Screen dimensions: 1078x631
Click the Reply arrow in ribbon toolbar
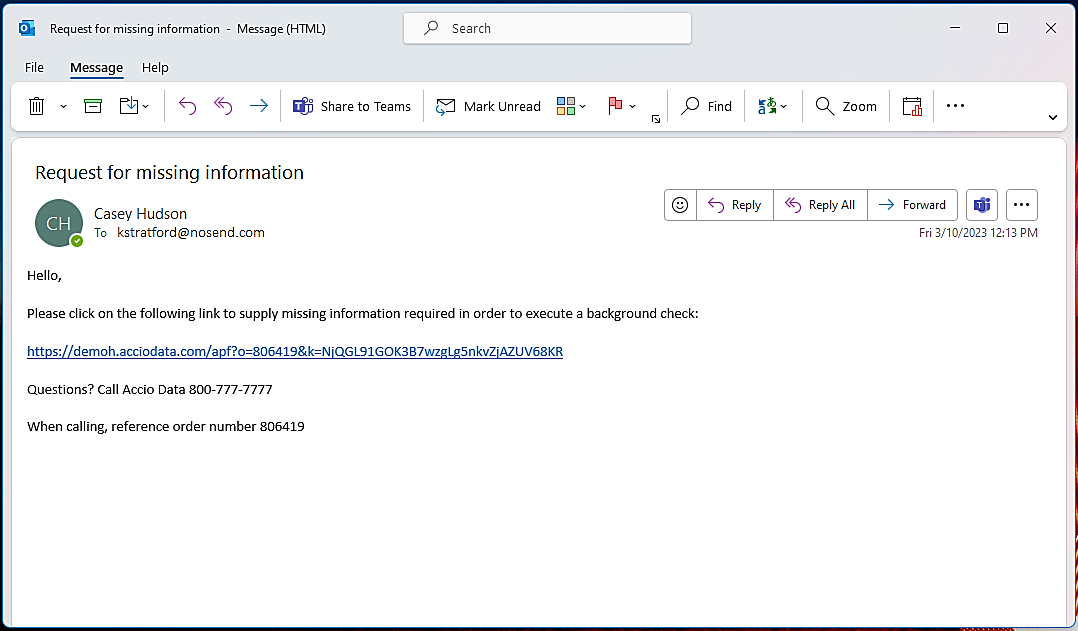tap(188, 106)
